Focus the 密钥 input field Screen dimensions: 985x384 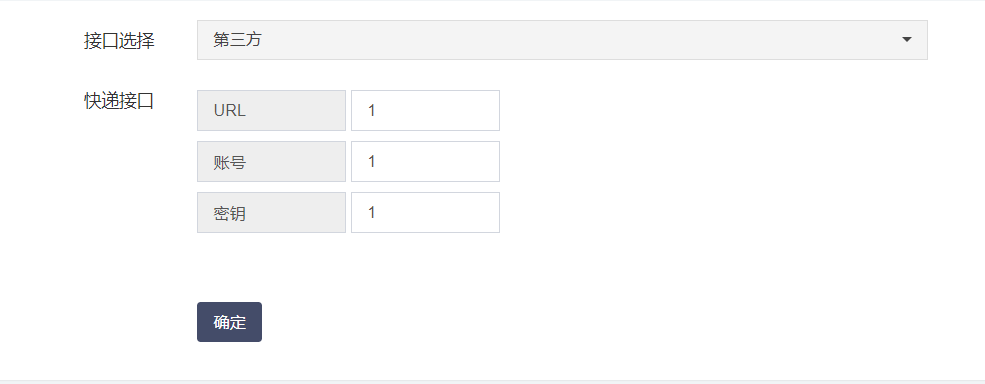pyautogui.click(x=425, y=212)
